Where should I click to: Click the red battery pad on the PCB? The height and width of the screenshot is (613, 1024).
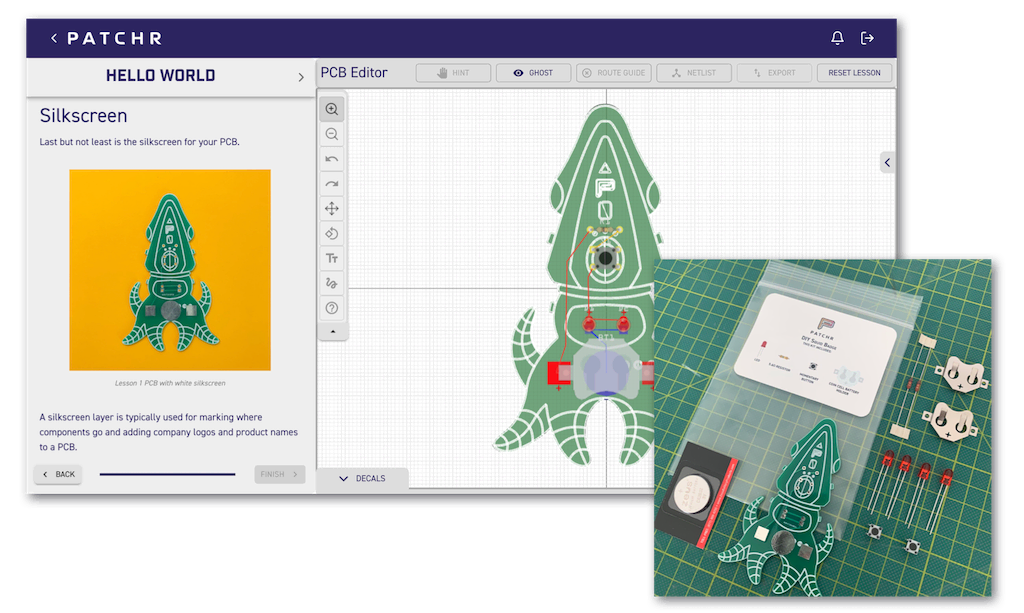[558, 373]
